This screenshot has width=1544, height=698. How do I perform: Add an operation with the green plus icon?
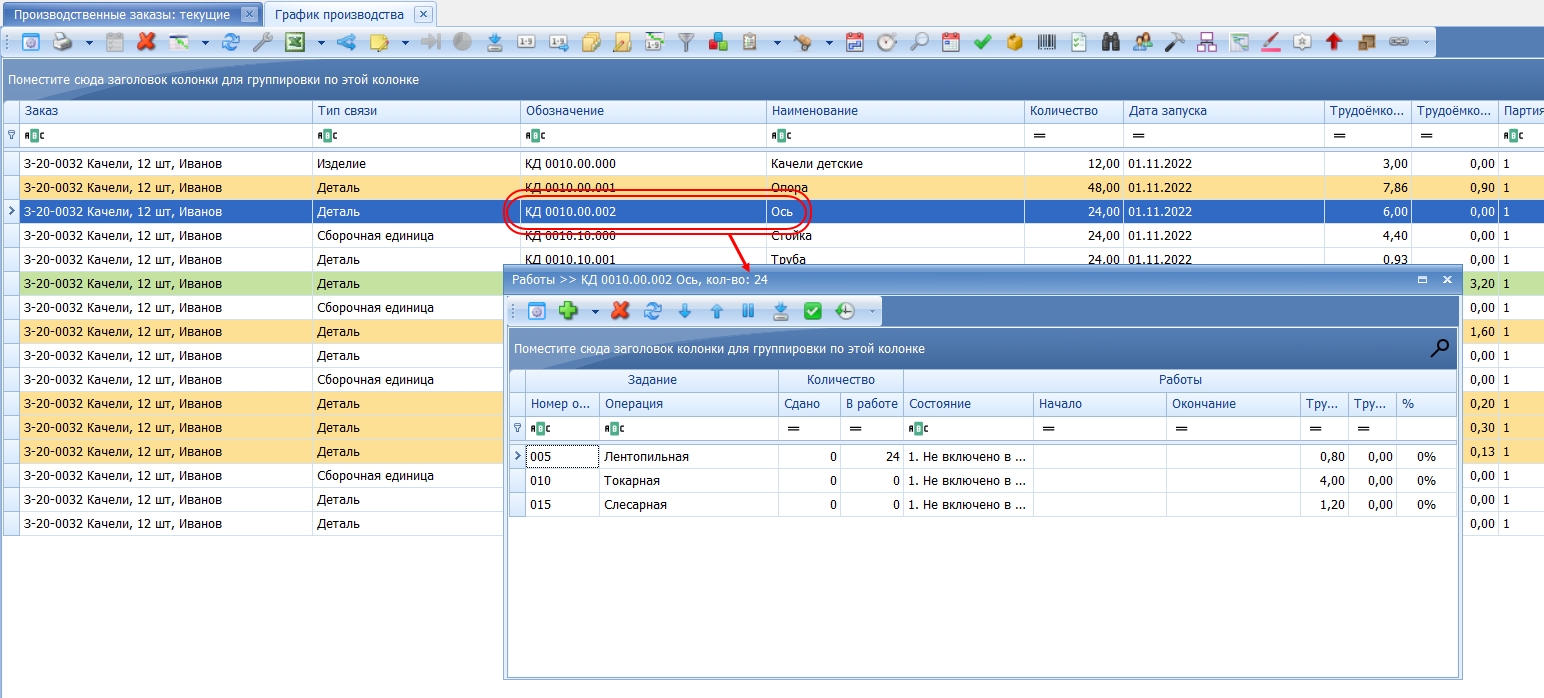[x=569, y=311]
